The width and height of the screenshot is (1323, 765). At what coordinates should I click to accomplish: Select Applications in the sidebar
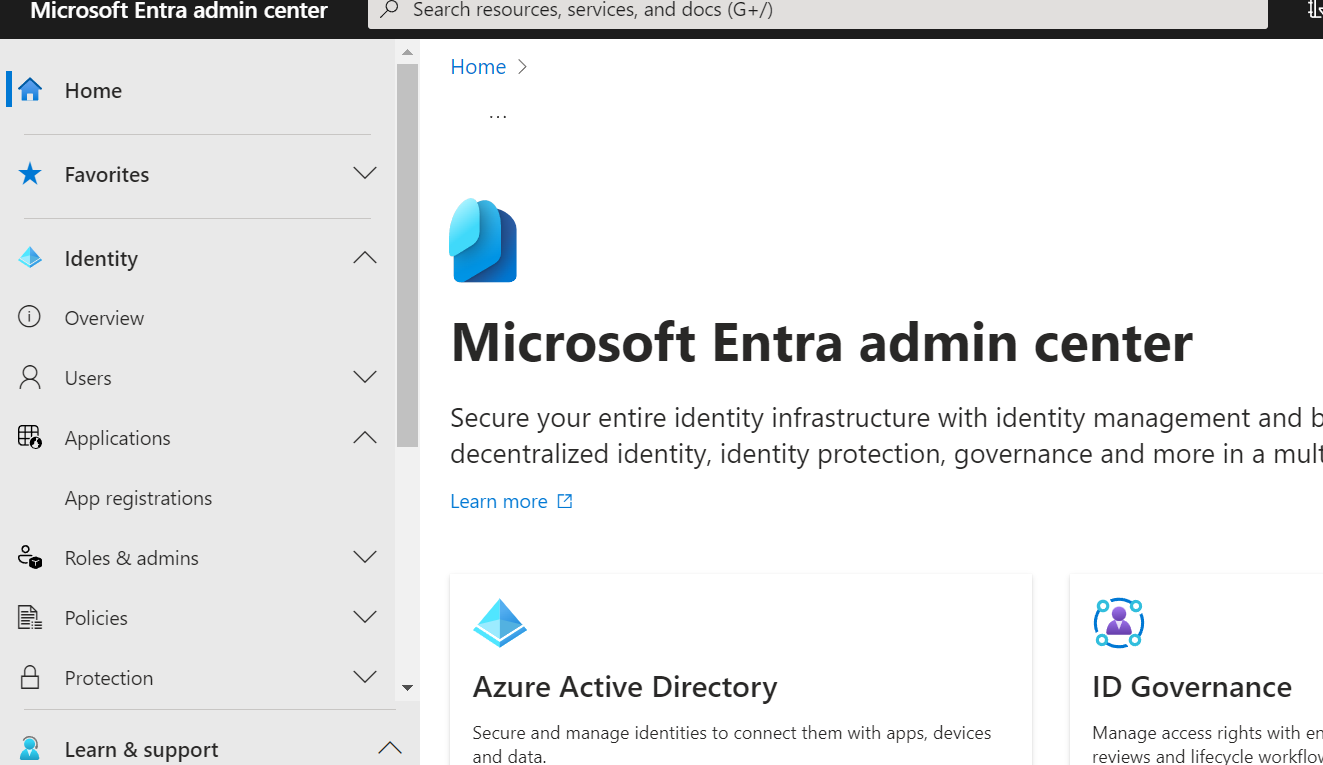point(117,438)
